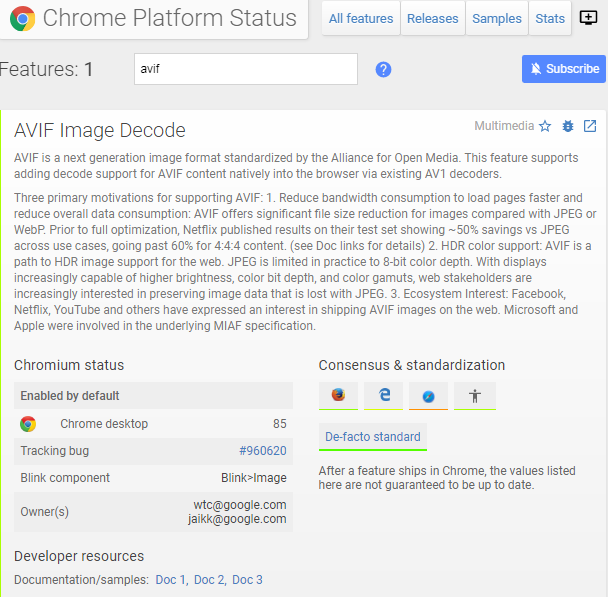Go to the Releases tab

[x=433, y=18]
